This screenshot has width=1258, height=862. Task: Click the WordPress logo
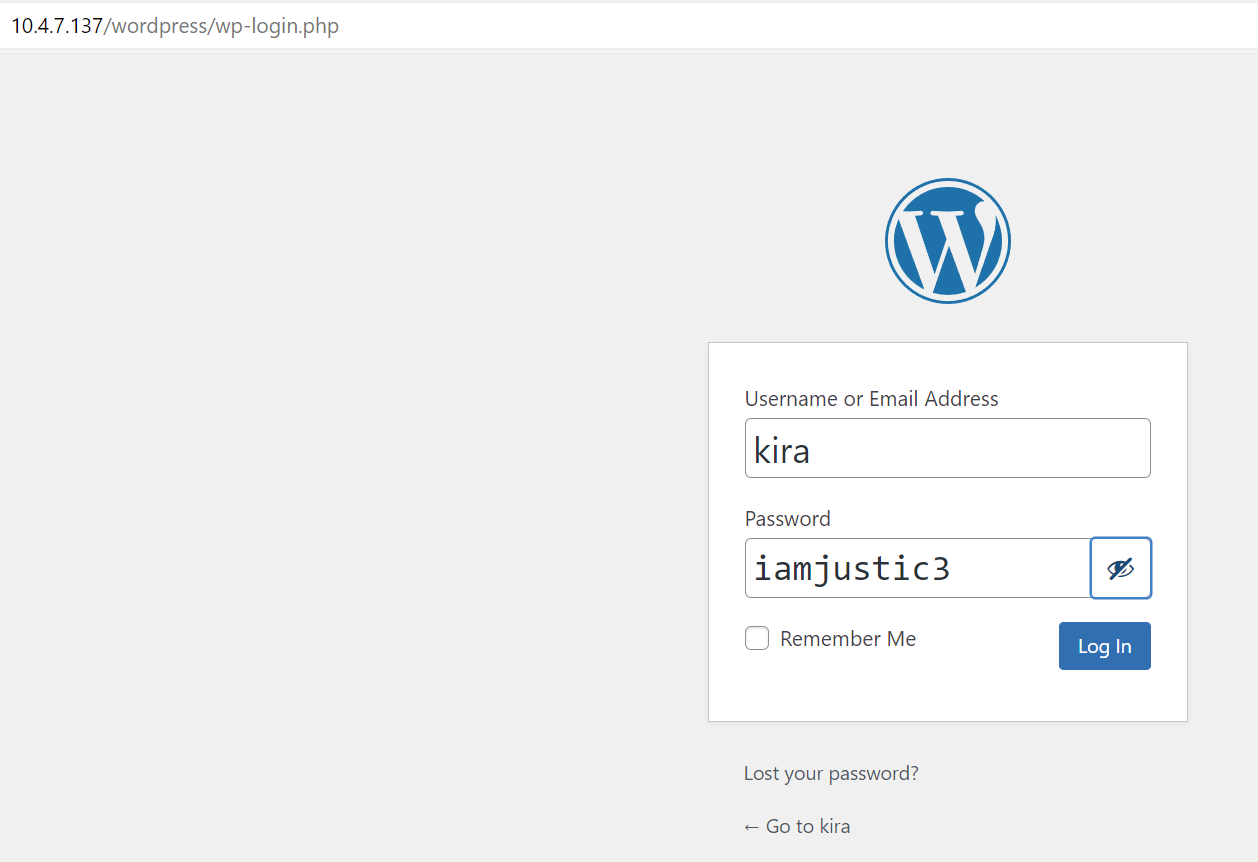947,240
